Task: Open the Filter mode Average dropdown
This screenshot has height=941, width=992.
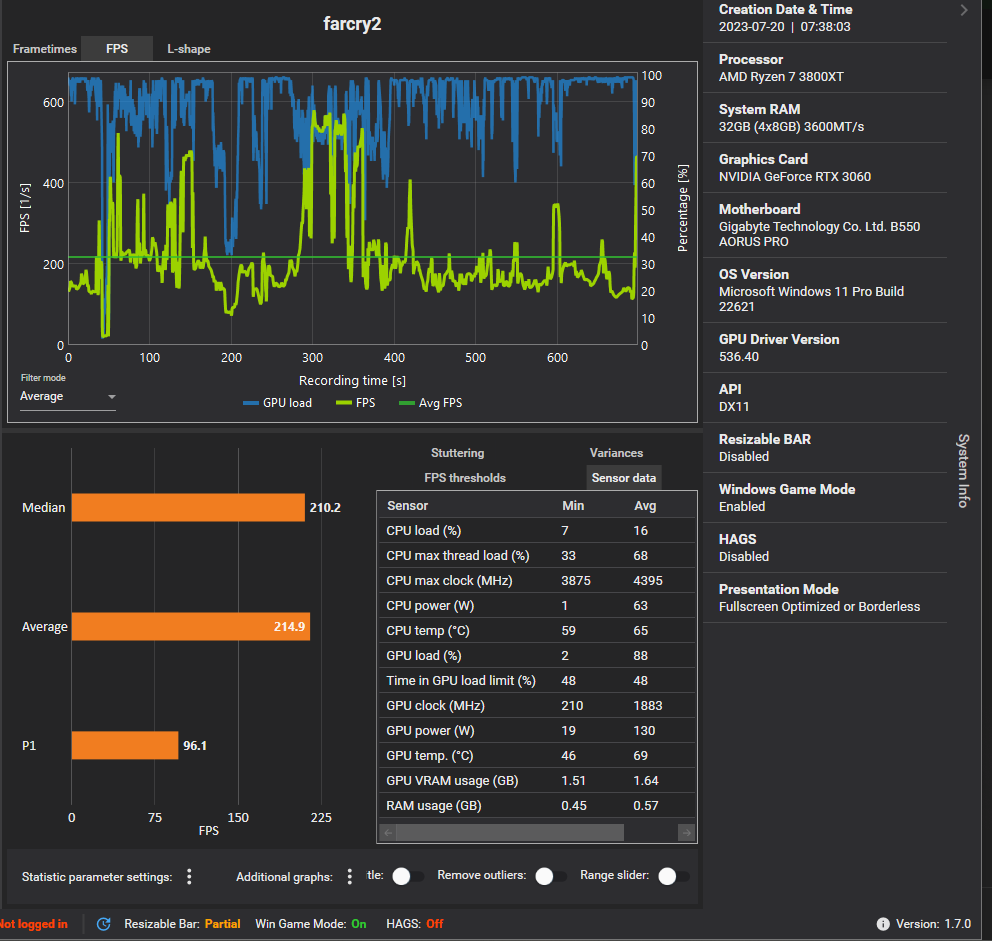Action: point(68,397)
